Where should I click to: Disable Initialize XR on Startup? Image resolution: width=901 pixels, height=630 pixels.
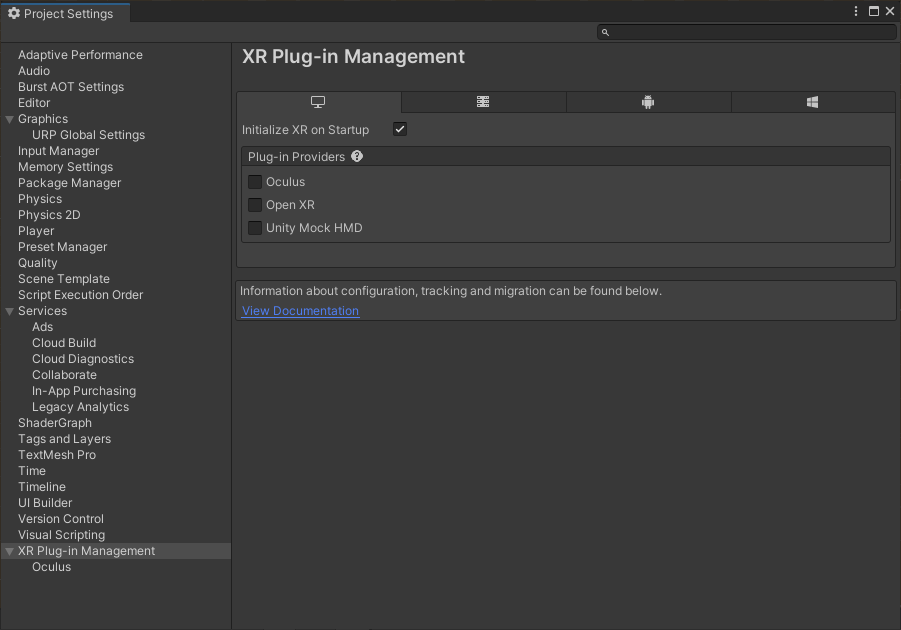[x=400, y=130]
